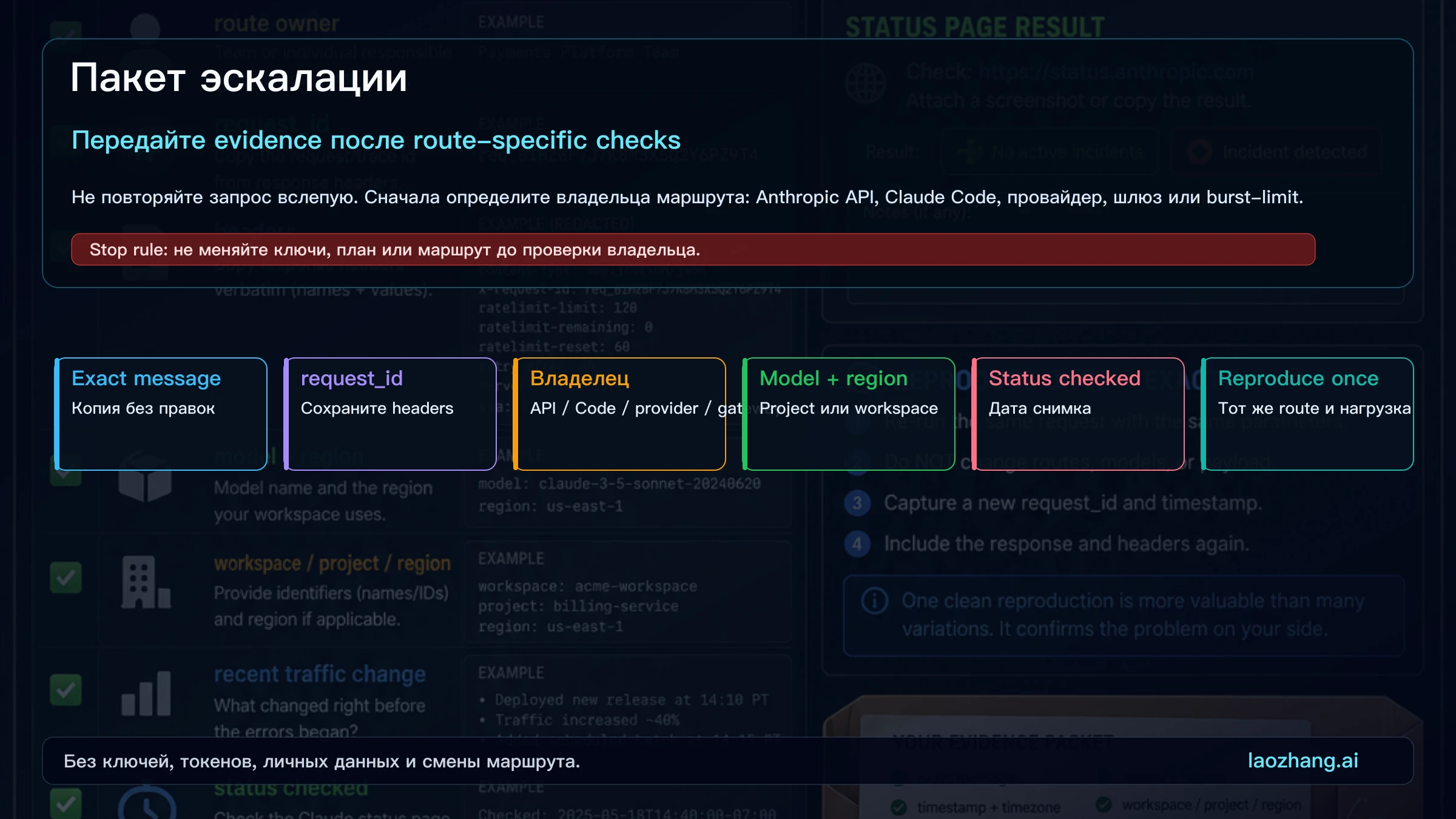
Task: Click the background heading 'recent traffic change'
Action: point(320,674)
